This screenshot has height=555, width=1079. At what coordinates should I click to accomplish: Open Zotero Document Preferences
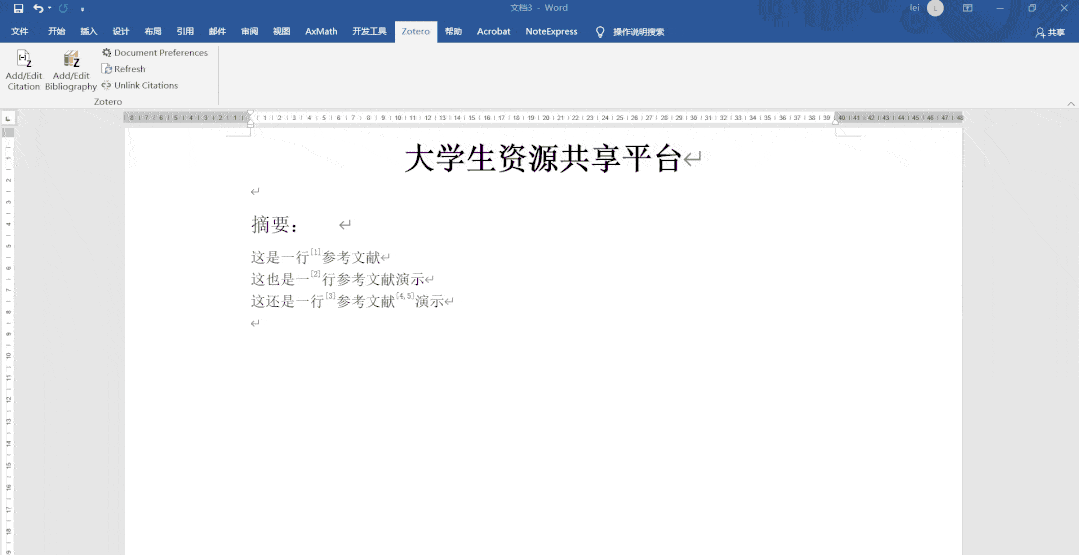pyautogui.click(x=155, y=53)
